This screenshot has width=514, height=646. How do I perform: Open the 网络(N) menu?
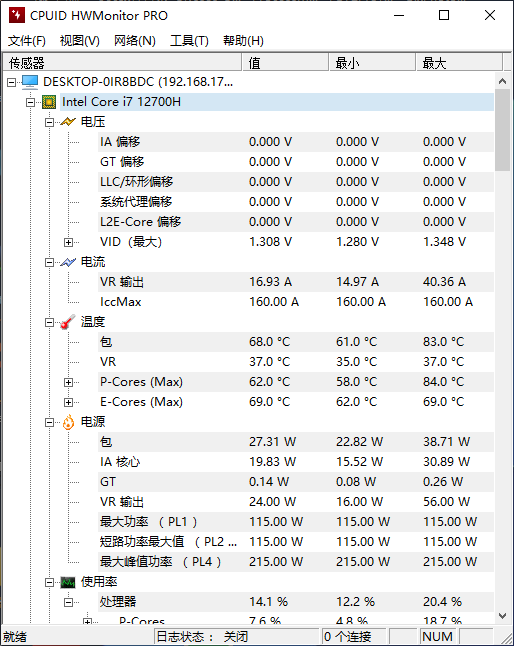click(x=135, y=40)
